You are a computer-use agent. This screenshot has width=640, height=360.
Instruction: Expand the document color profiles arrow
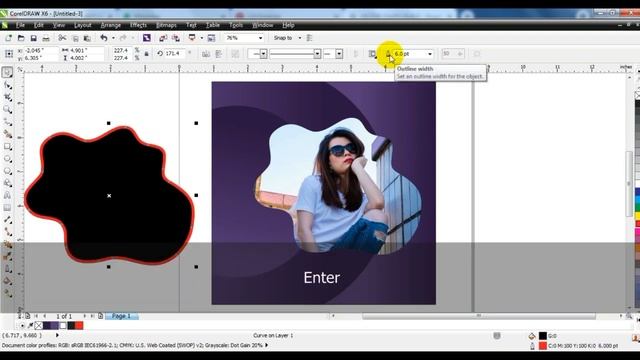point(267,345)
